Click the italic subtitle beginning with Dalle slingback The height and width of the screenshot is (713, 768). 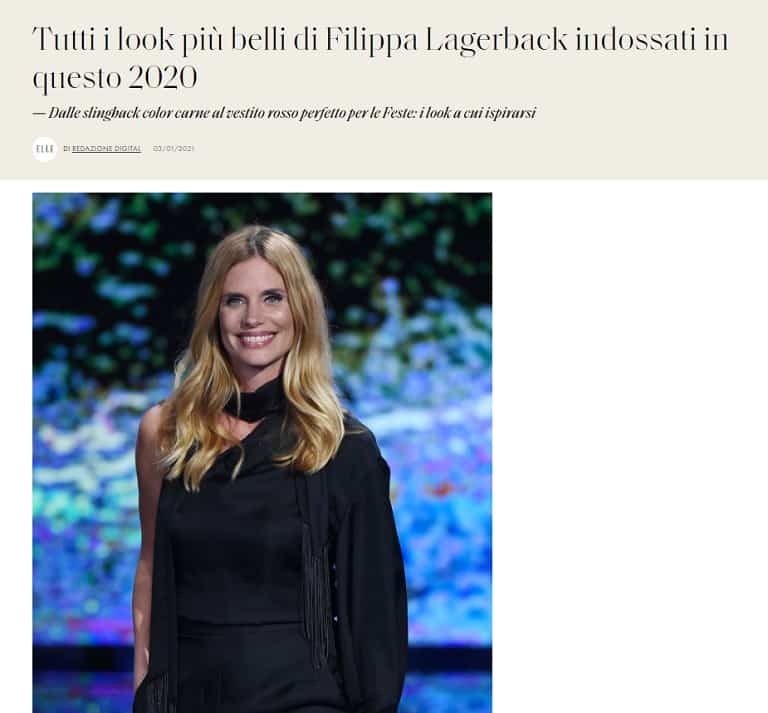pos(284,113)
